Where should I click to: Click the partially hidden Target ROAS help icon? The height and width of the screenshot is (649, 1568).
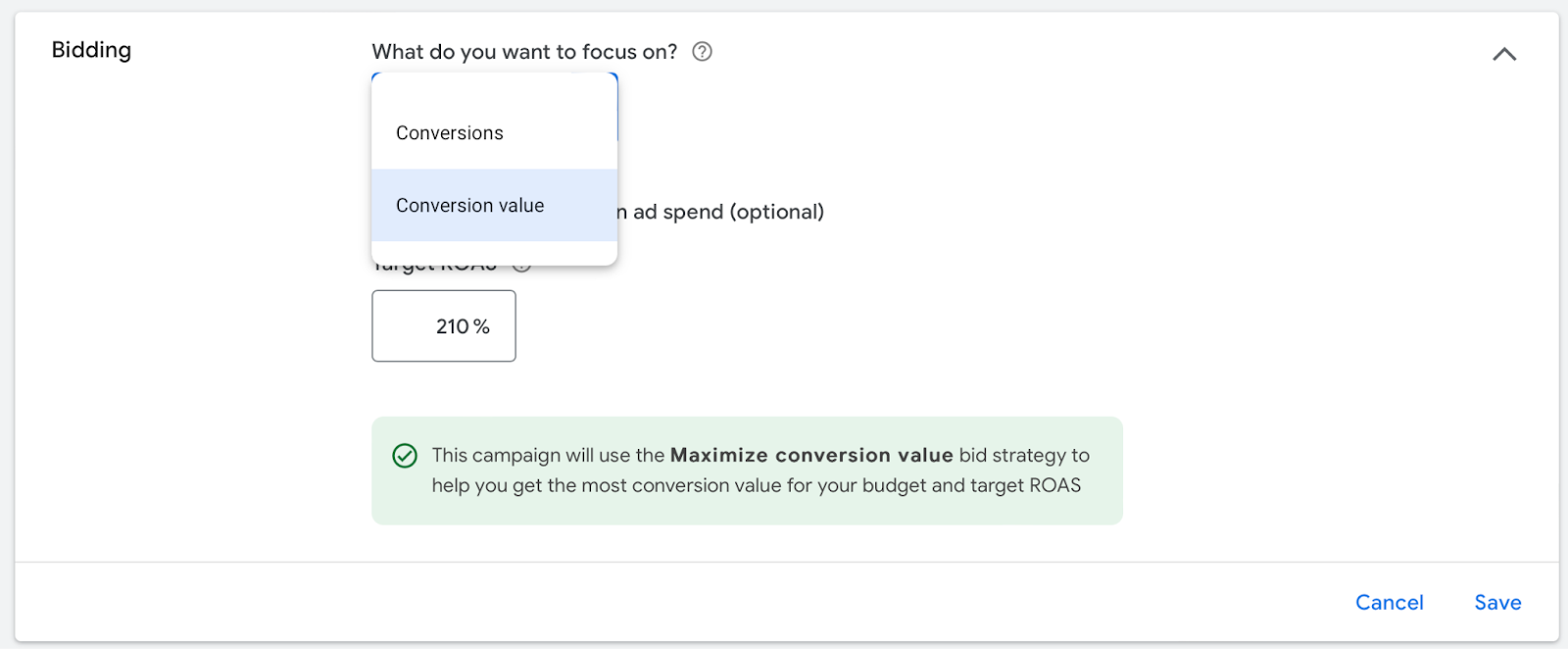pyautogui.click(x=522, y=268)
